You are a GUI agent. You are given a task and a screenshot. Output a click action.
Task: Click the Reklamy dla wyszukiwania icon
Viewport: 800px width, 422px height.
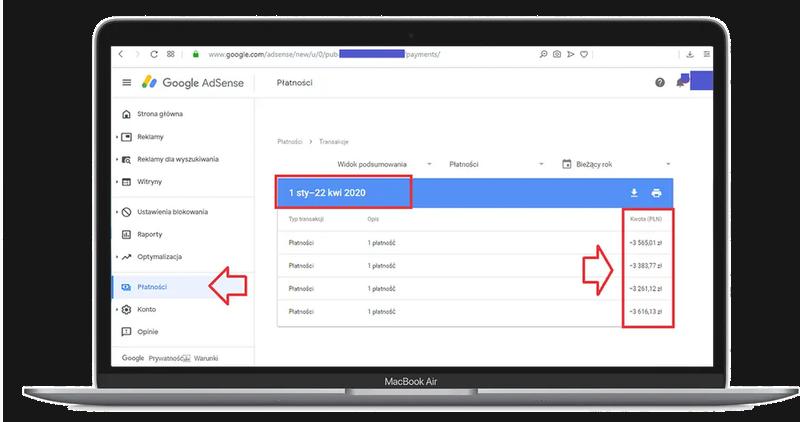[127, 160]
